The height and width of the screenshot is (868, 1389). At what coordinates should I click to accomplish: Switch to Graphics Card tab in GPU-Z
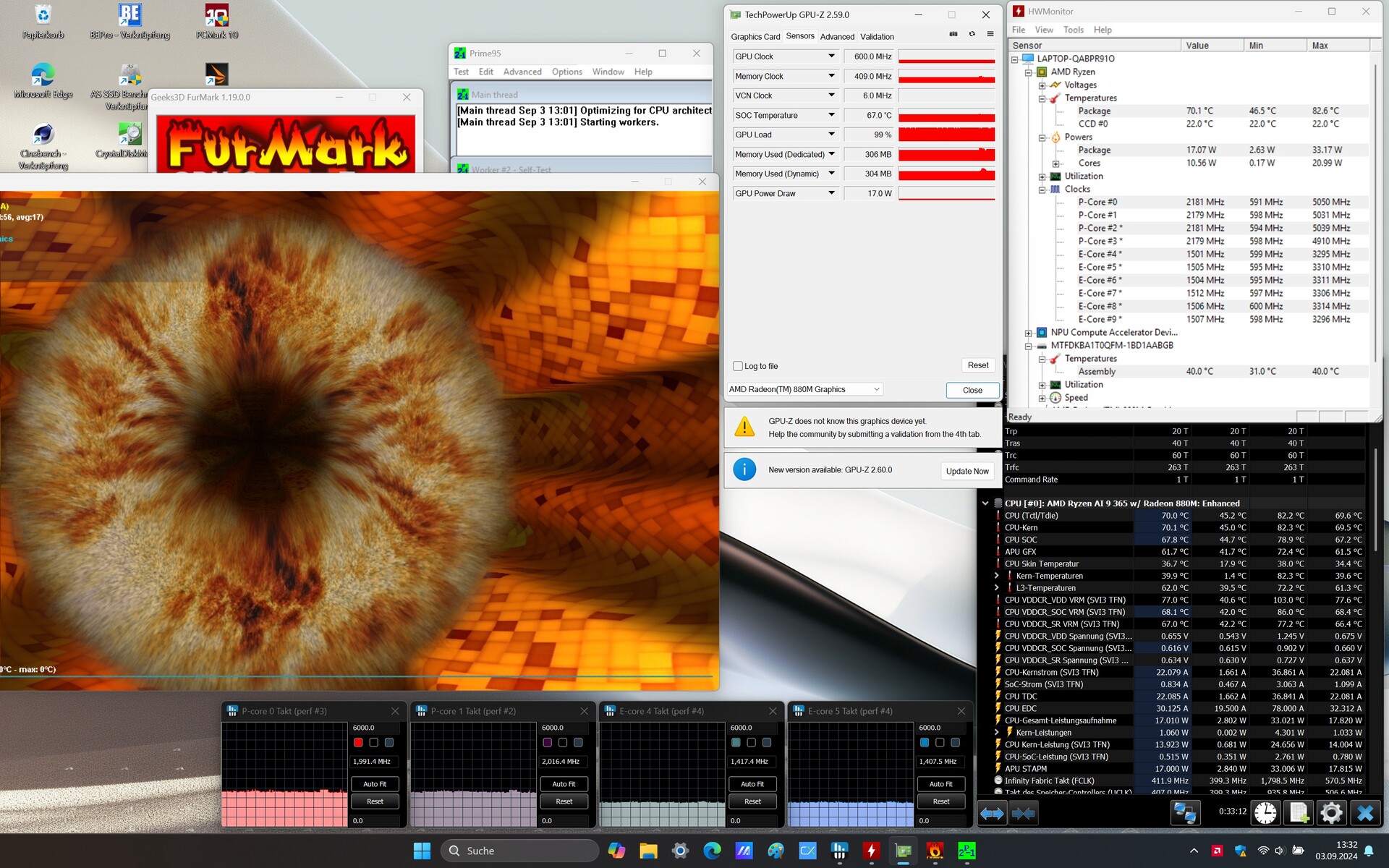click(x=755, y=37)
